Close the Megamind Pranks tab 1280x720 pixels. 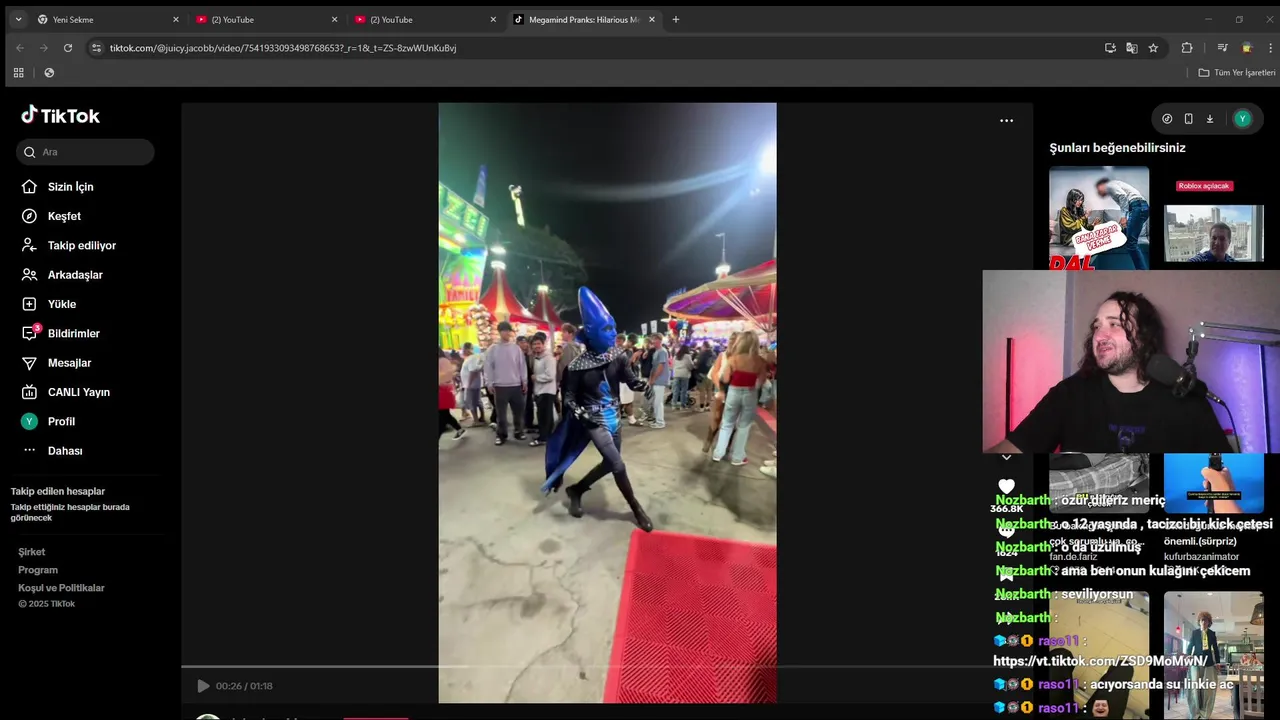[x=652, y=19]
